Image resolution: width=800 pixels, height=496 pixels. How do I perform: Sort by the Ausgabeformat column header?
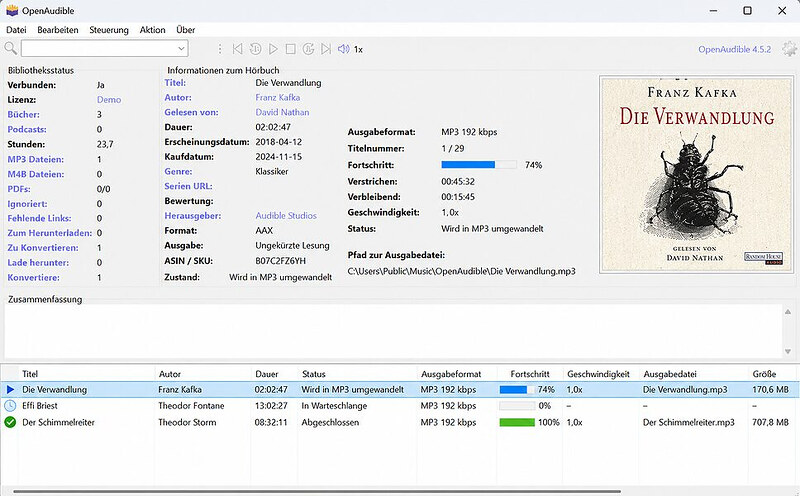pos(457,374)
